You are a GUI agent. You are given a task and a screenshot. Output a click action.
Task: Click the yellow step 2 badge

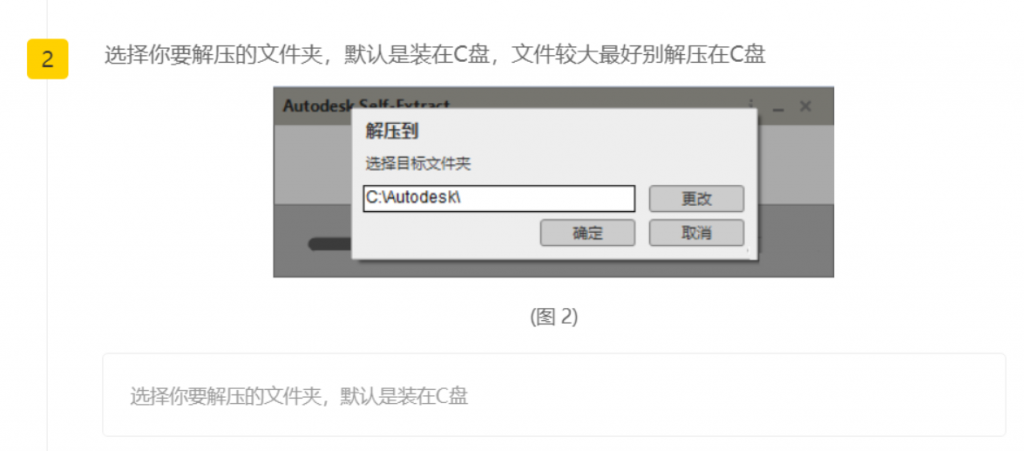coord(48,59)
